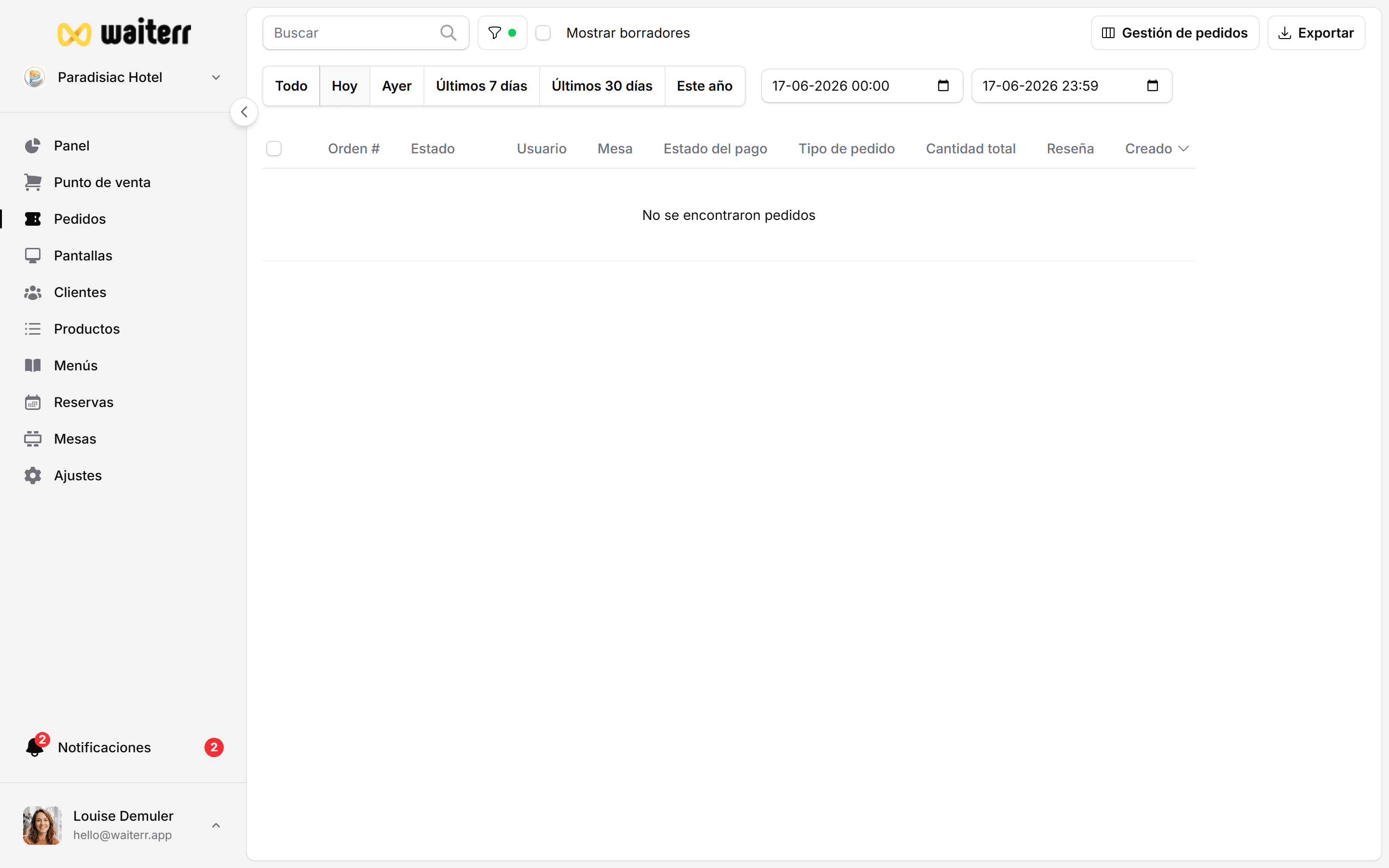Expand the Paradisiac Hotel venue dropdown
The width and height of the screenshot is (1389, 868).
click(x=216, y=78)
